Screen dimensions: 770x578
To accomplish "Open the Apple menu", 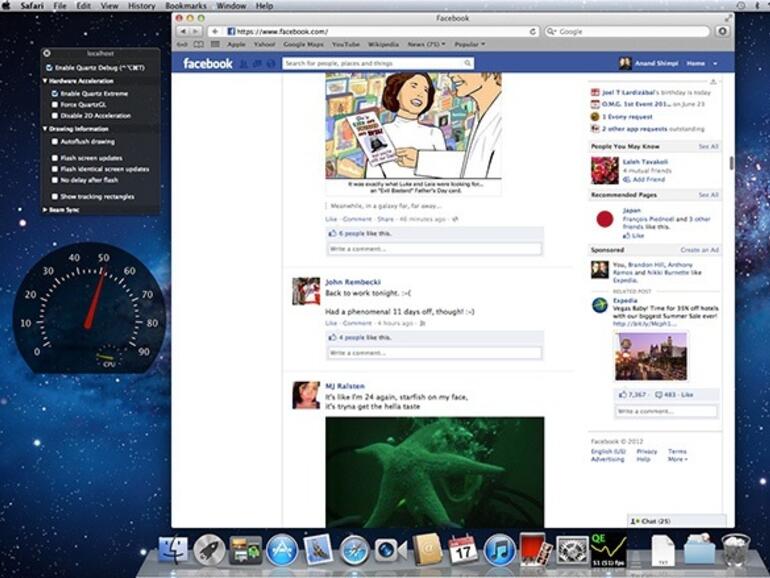I will (x=6, y=6).
